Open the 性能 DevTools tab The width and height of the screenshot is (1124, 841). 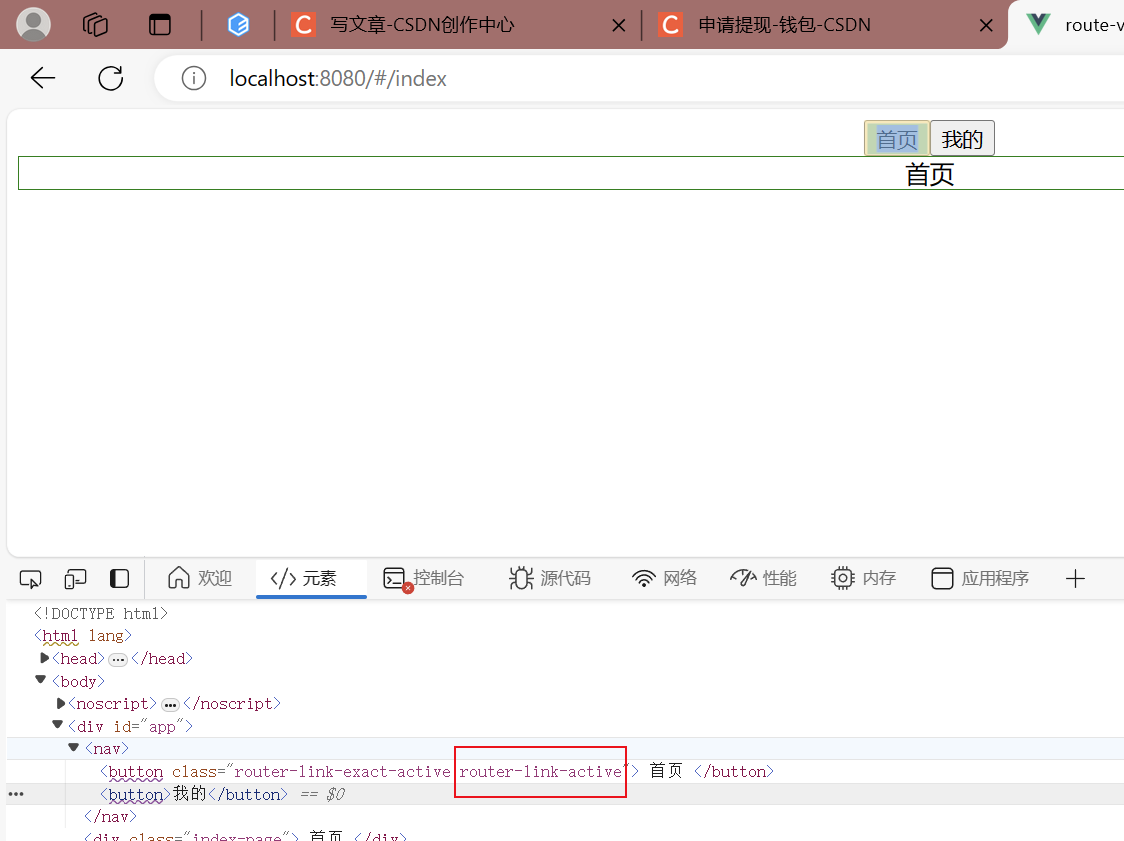pos(763,578)
